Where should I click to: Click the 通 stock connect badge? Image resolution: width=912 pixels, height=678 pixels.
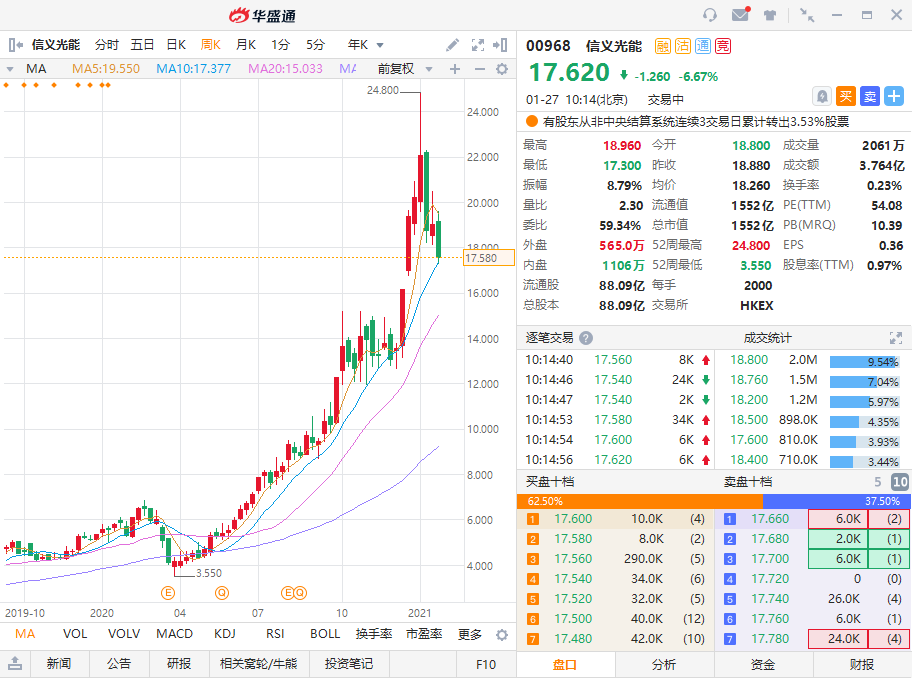[x=703, y=46]
